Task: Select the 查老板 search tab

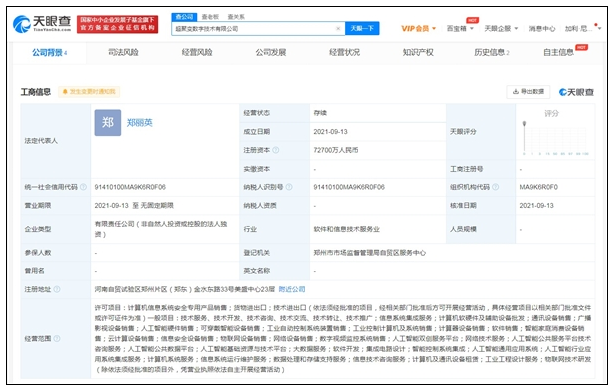Action: [x=210, y=17]
